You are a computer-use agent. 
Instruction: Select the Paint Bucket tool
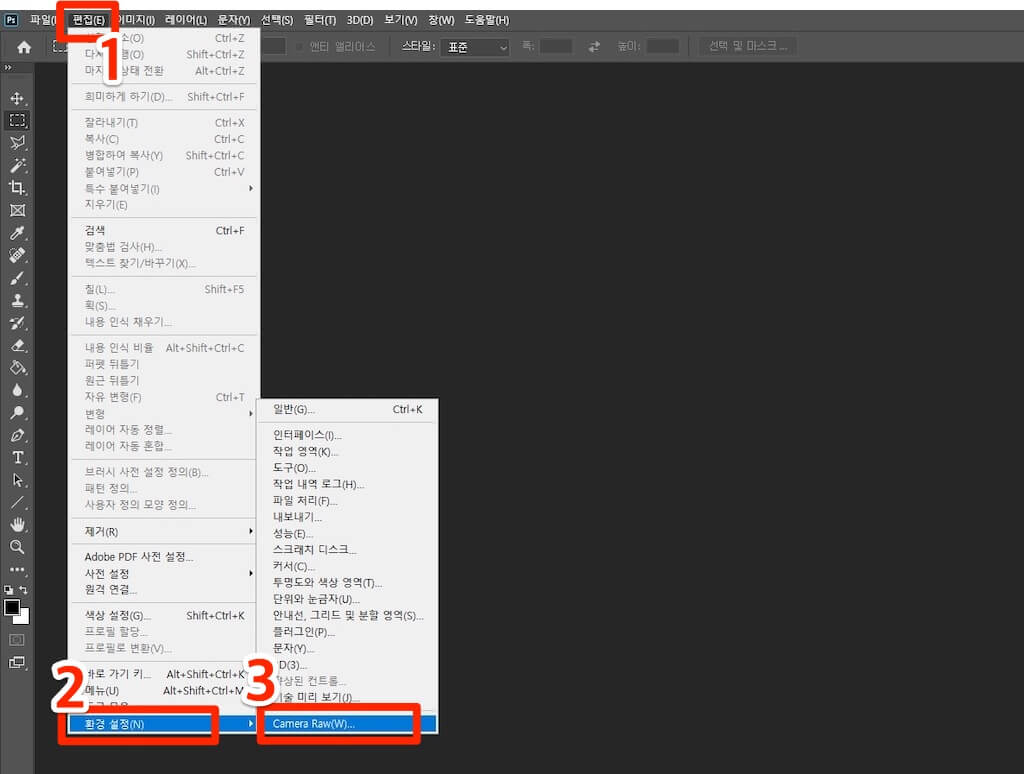(x=17, y=368)
